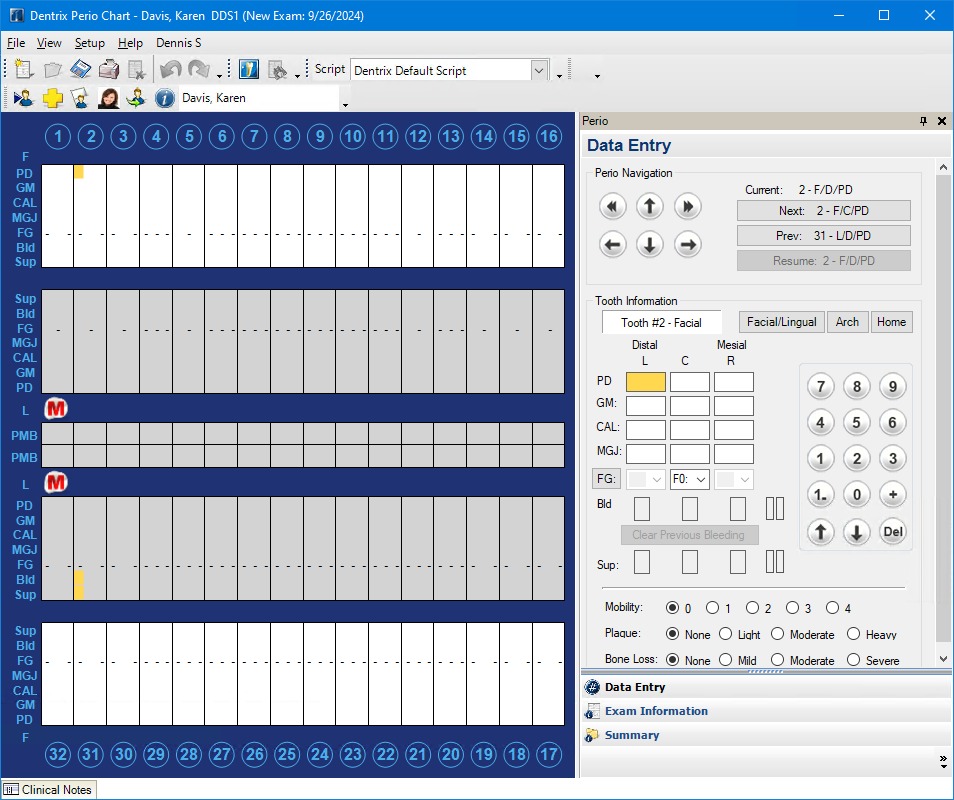Viewport: 954px width, 800px height.
Task: Save the current perio exam
Action: coord(81,68)
